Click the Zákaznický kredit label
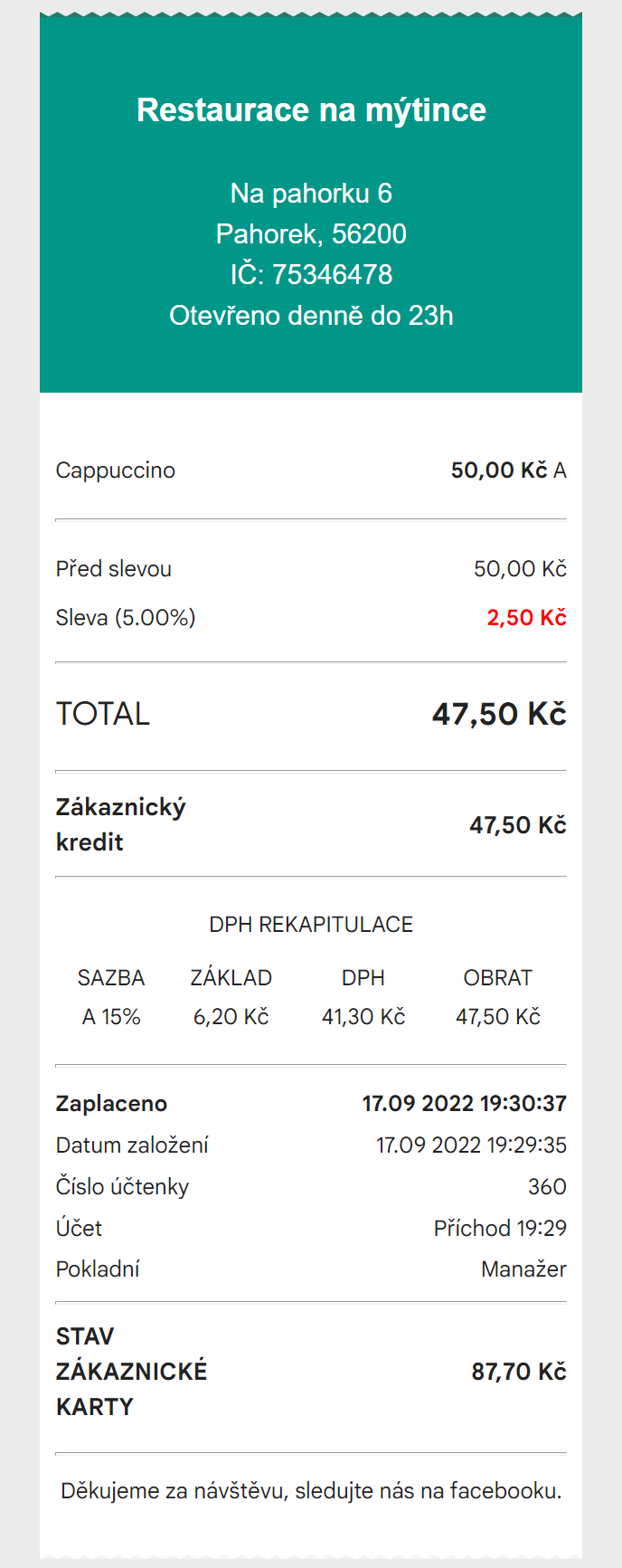The width and height of the screenshot is (622, 1568). tap(121, 824)
